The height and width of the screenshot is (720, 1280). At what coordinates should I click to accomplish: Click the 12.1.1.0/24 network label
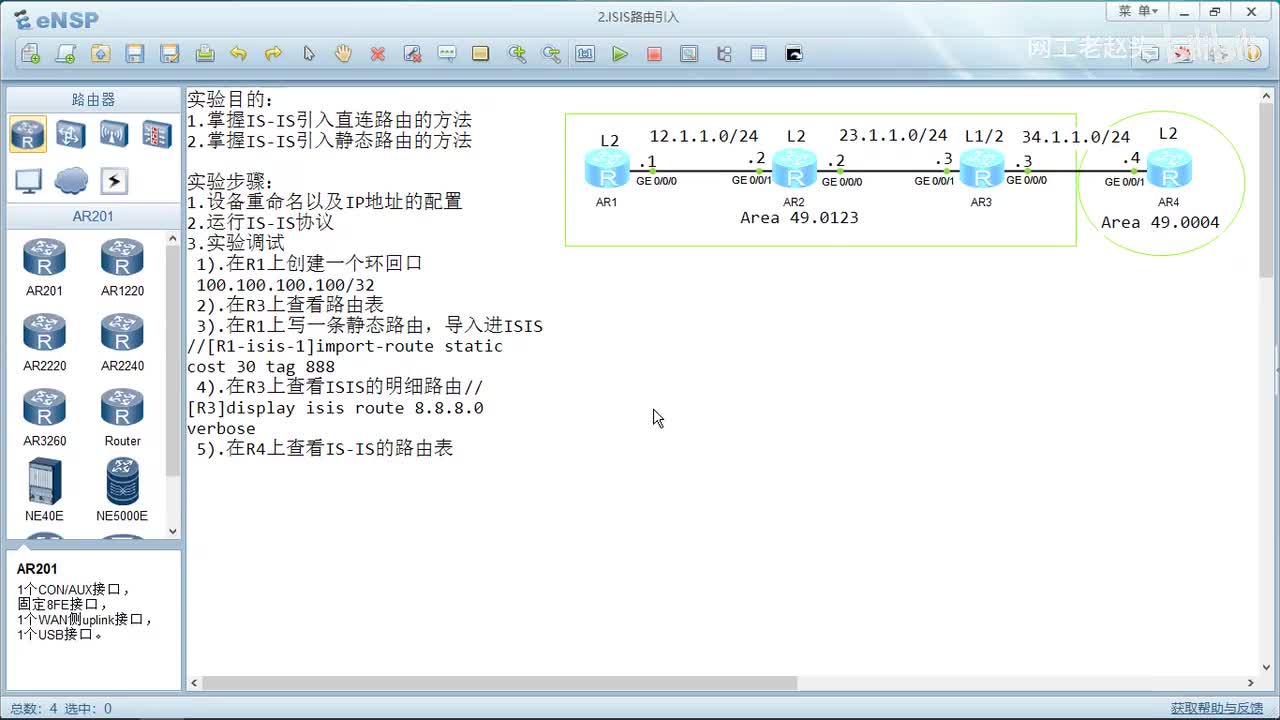[x=704, y=136]
